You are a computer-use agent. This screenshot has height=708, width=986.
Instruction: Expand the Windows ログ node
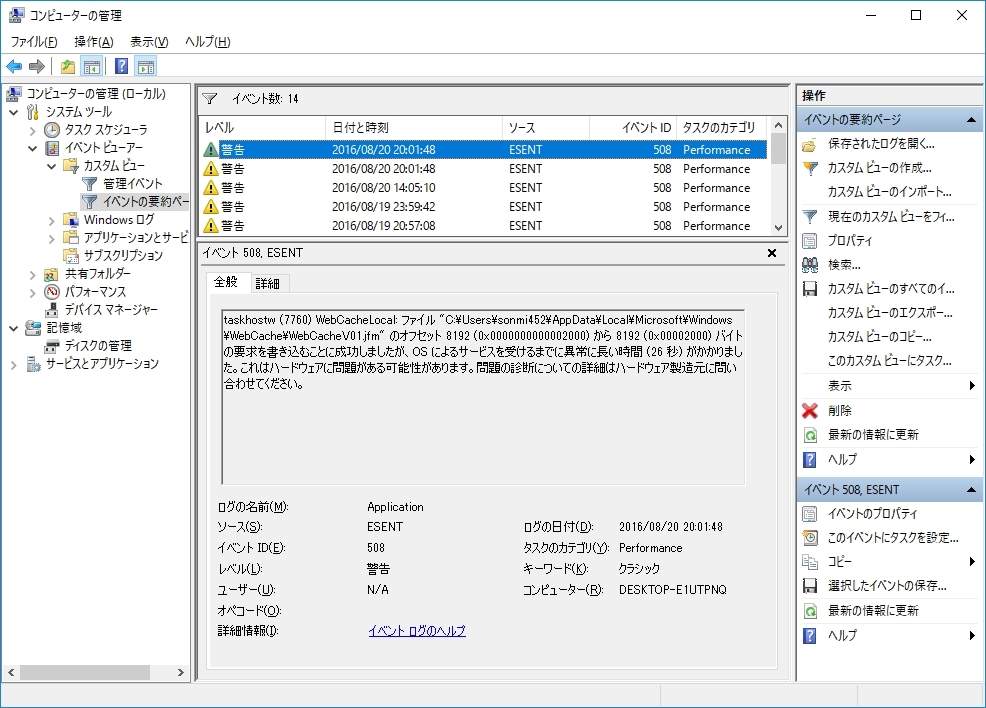(x=52, y=221)
